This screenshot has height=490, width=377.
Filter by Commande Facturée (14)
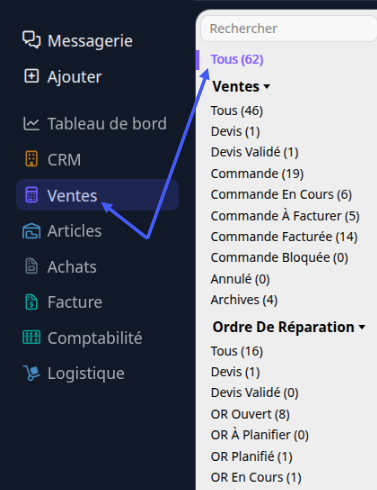[x=284, y=237]
